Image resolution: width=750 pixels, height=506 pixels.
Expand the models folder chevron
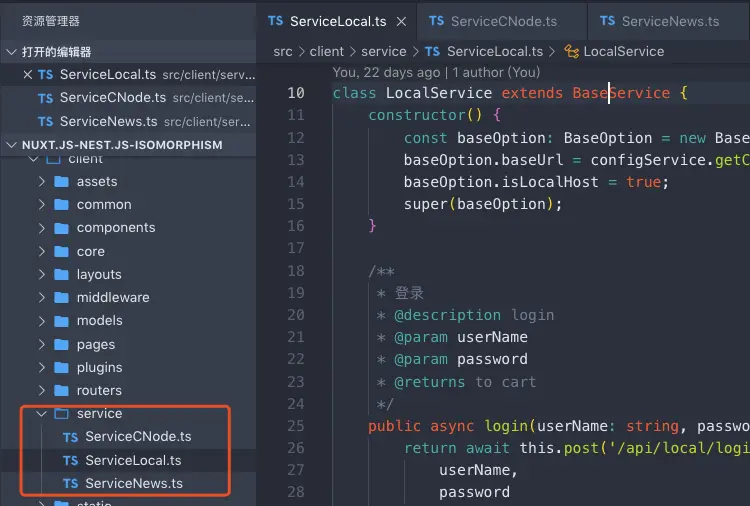click(x=42, y=320)
